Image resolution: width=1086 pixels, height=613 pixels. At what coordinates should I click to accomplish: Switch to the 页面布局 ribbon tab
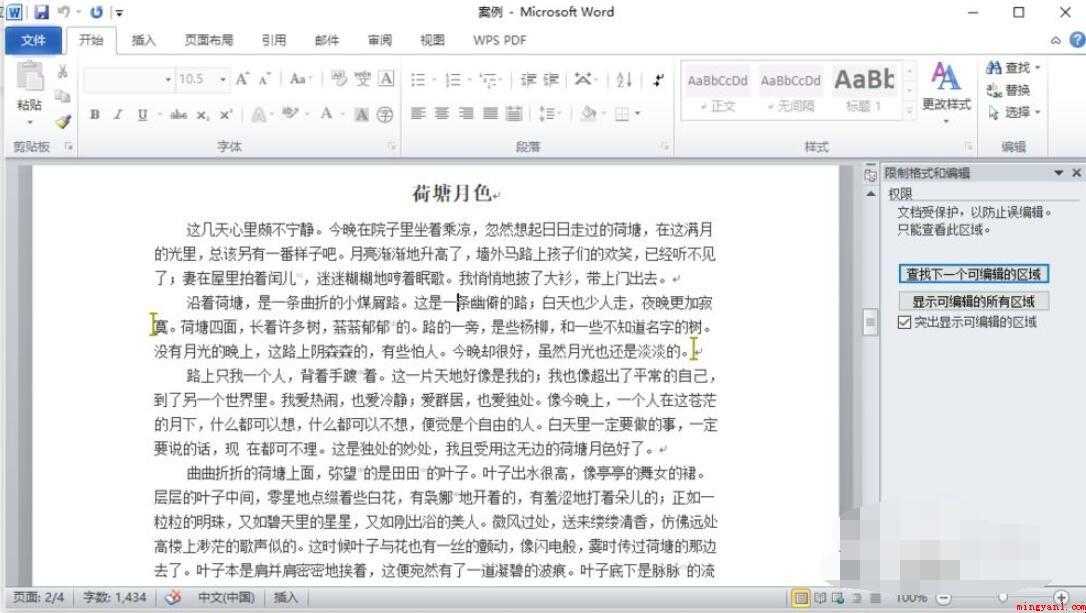click(x=208, y=40)
